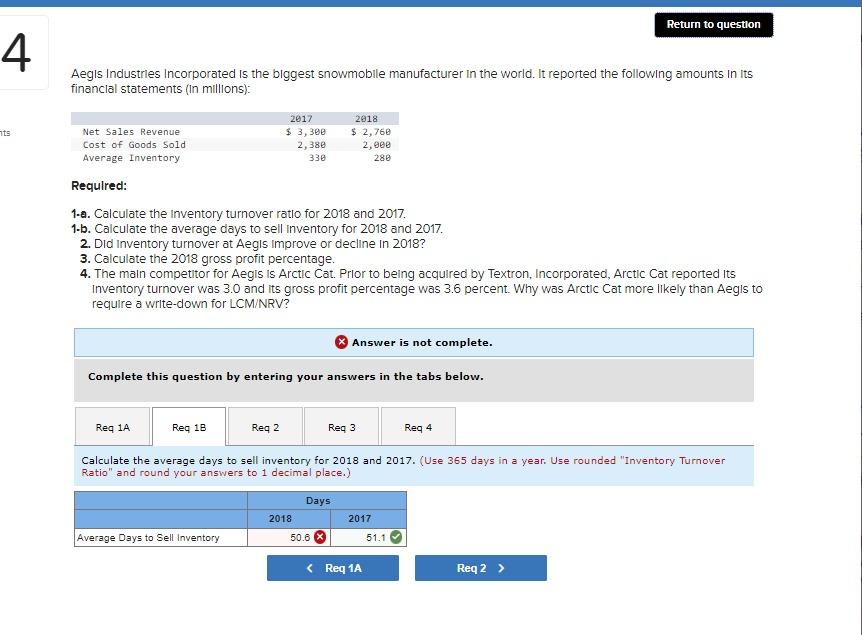The image size is (862, 635).
Task: Click the Net Sales Revenue row label
Action: (x=131, y=132)
